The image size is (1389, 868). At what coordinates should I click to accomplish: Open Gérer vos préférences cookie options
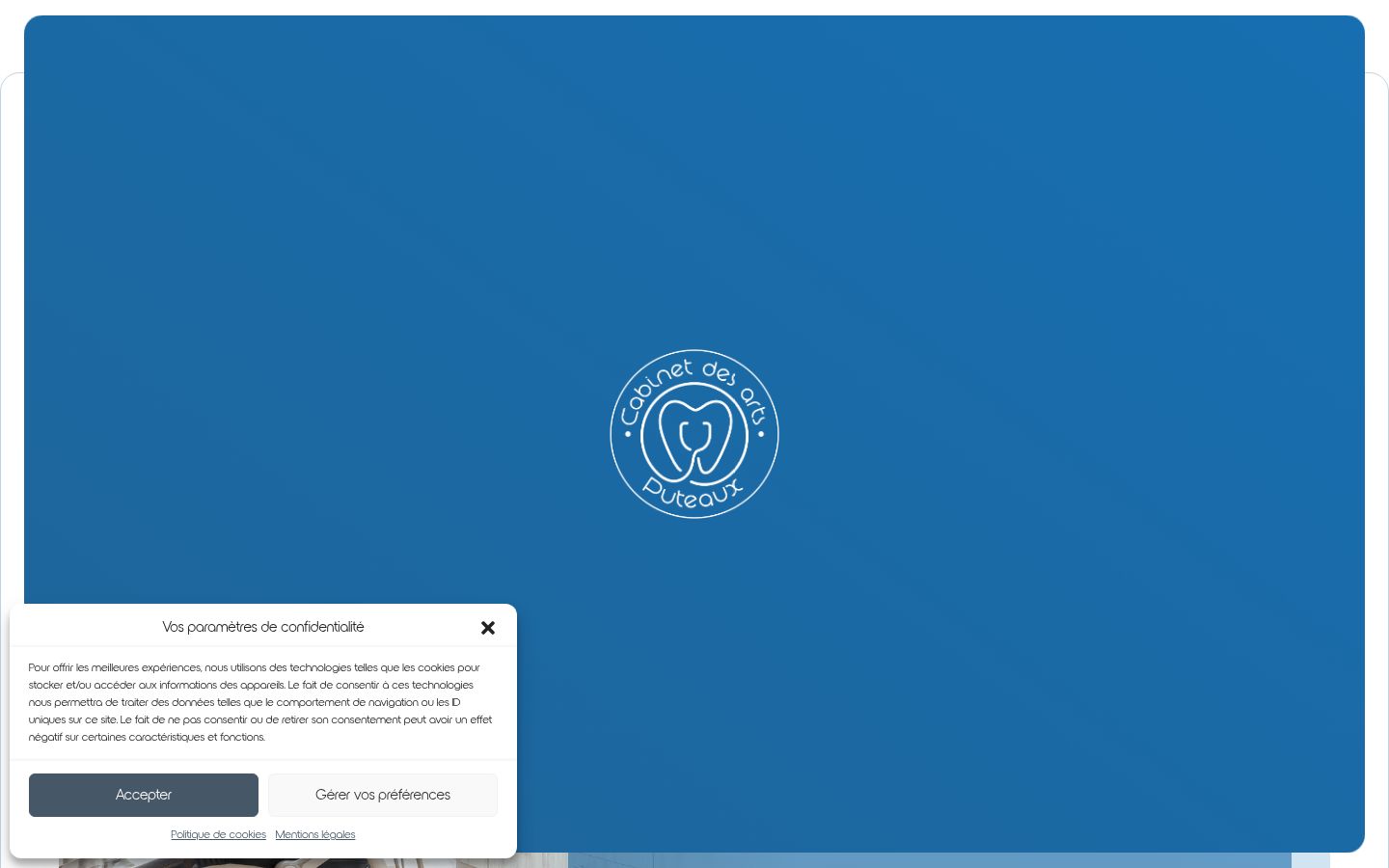coord(383,795)
